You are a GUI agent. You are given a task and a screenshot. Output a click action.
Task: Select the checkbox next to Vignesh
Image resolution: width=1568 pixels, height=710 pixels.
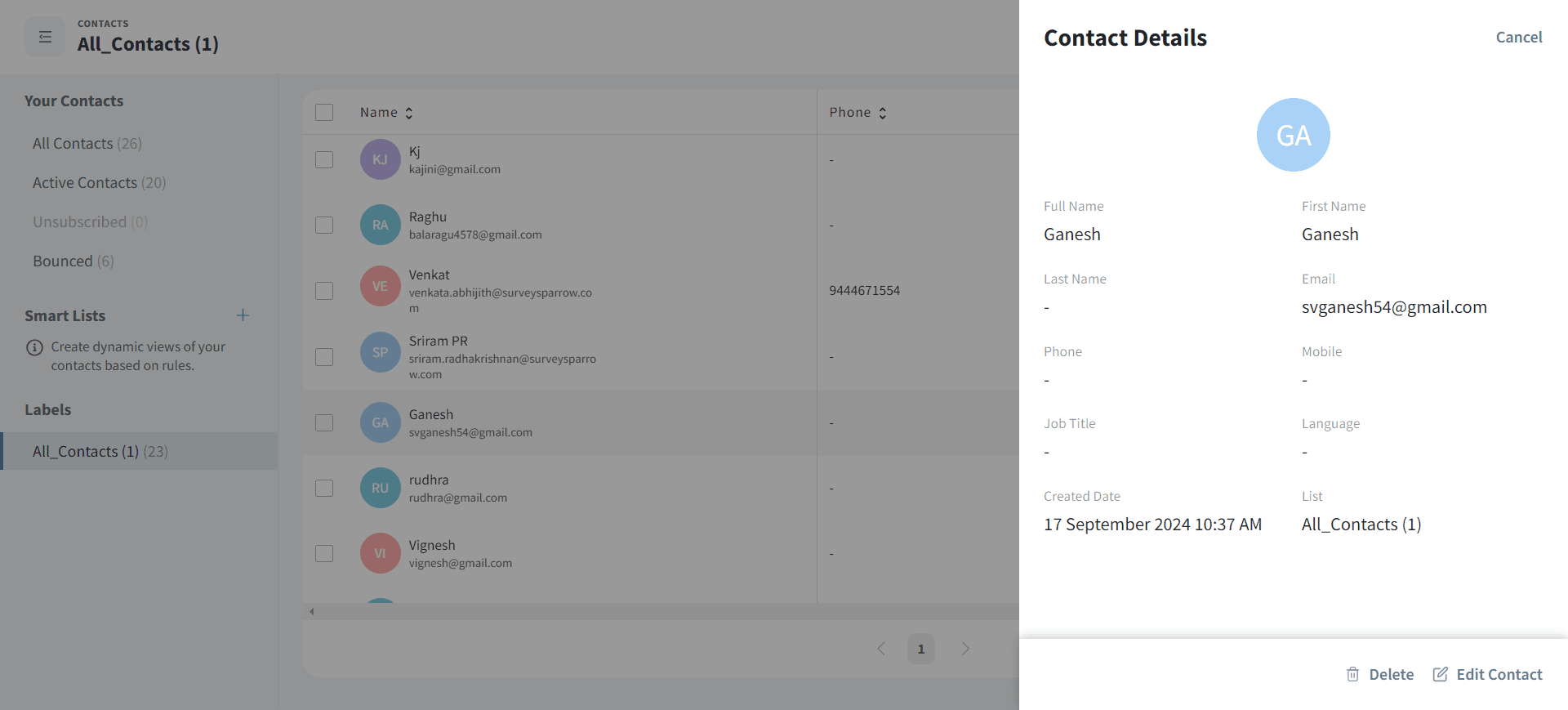[324, 553]
